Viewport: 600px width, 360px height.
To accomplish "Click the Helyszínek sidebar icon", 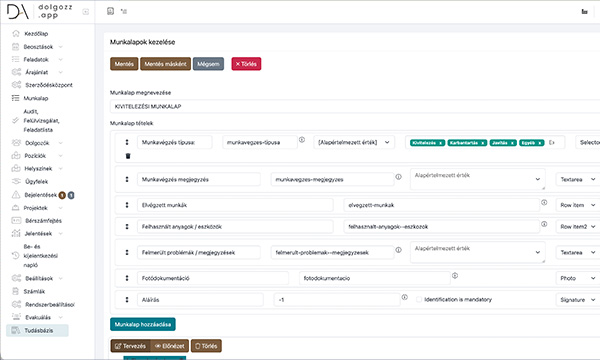I will coord(16,168).
